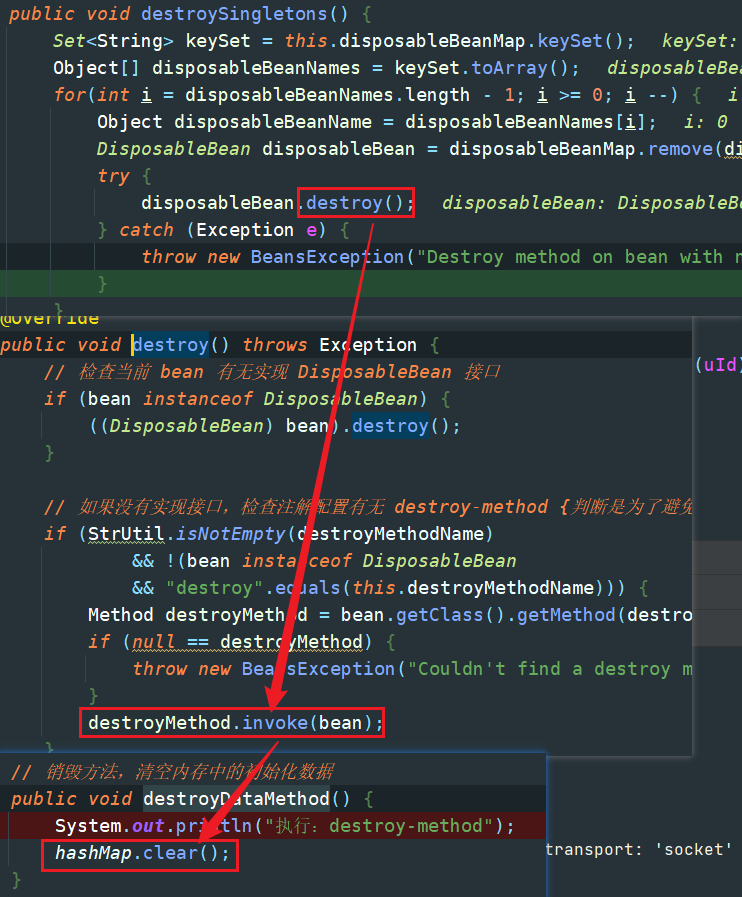Image resolution: width=742 pixels, height=897 pixels.
Task: Click the red-boxed disposableBean destroy() call
Action: click(x=356, y=203)
